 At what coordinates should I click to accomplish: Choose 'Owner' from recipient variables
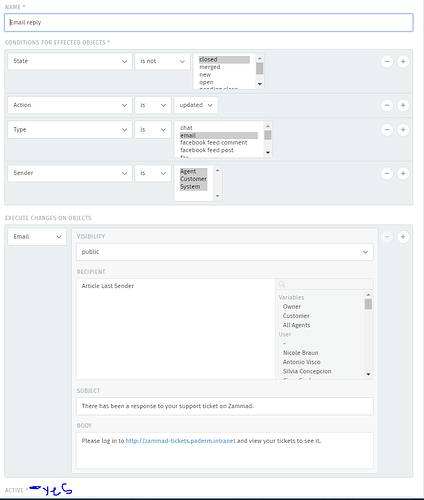point(292,307)
